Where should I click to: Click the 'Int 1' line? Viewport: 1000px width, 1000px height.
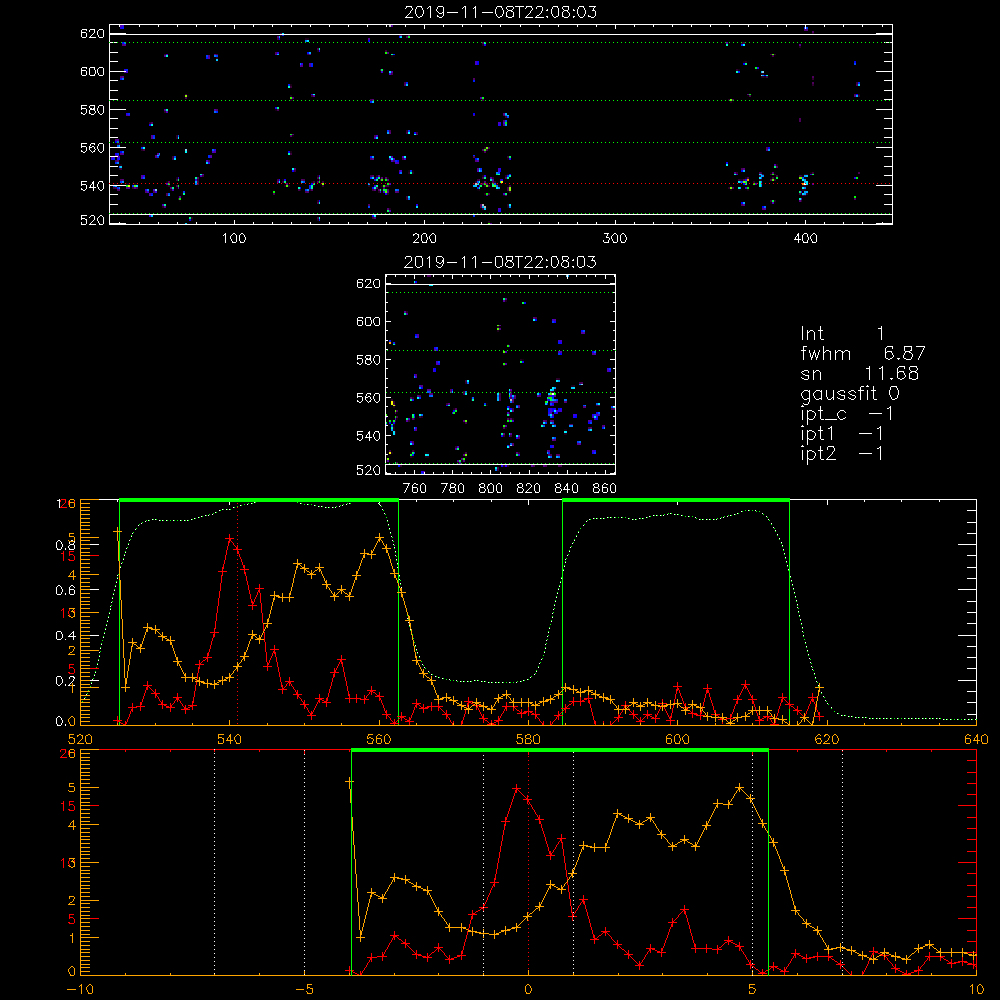coord(842,334)
